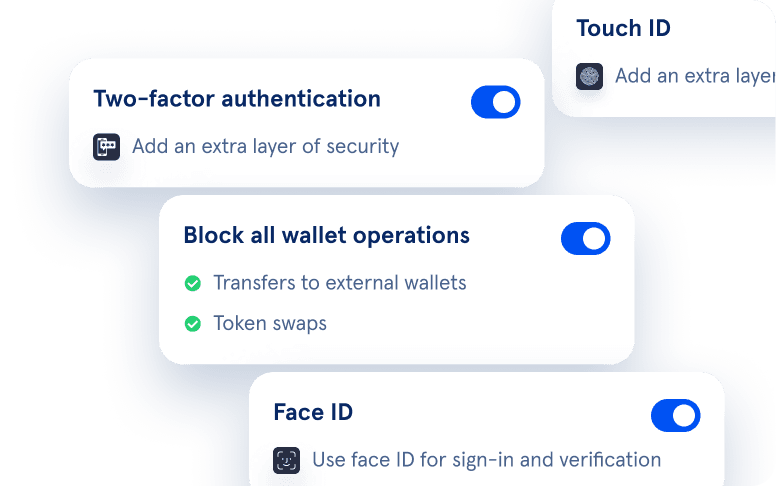Toggle the Two-factor authentication switch
The image size is (776, 486).
(x=495, y=102)
